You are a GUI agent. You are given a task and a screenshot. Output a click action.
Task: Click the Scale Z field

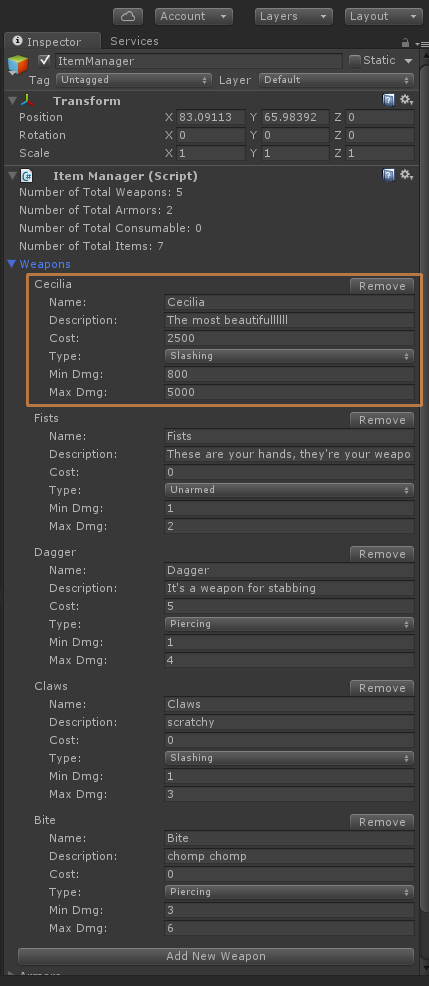[379, 153]
